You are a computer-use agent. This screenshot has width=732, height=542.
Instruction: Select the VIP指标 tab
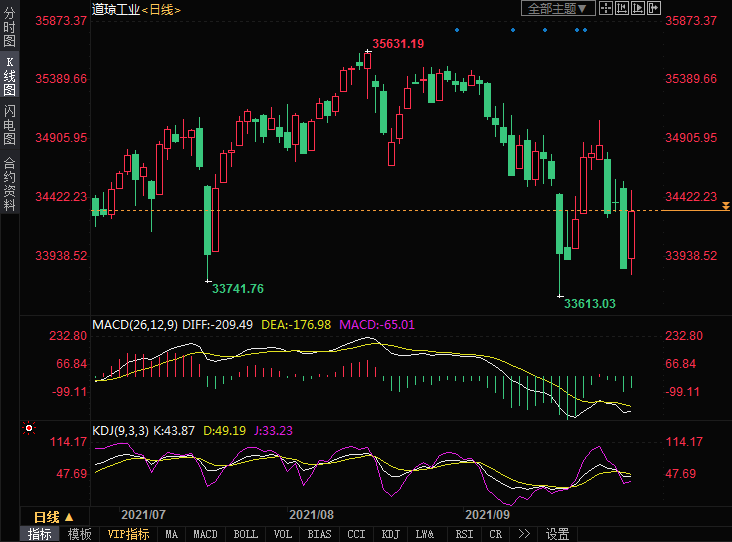pyautogui.click(x=128, y=534)
